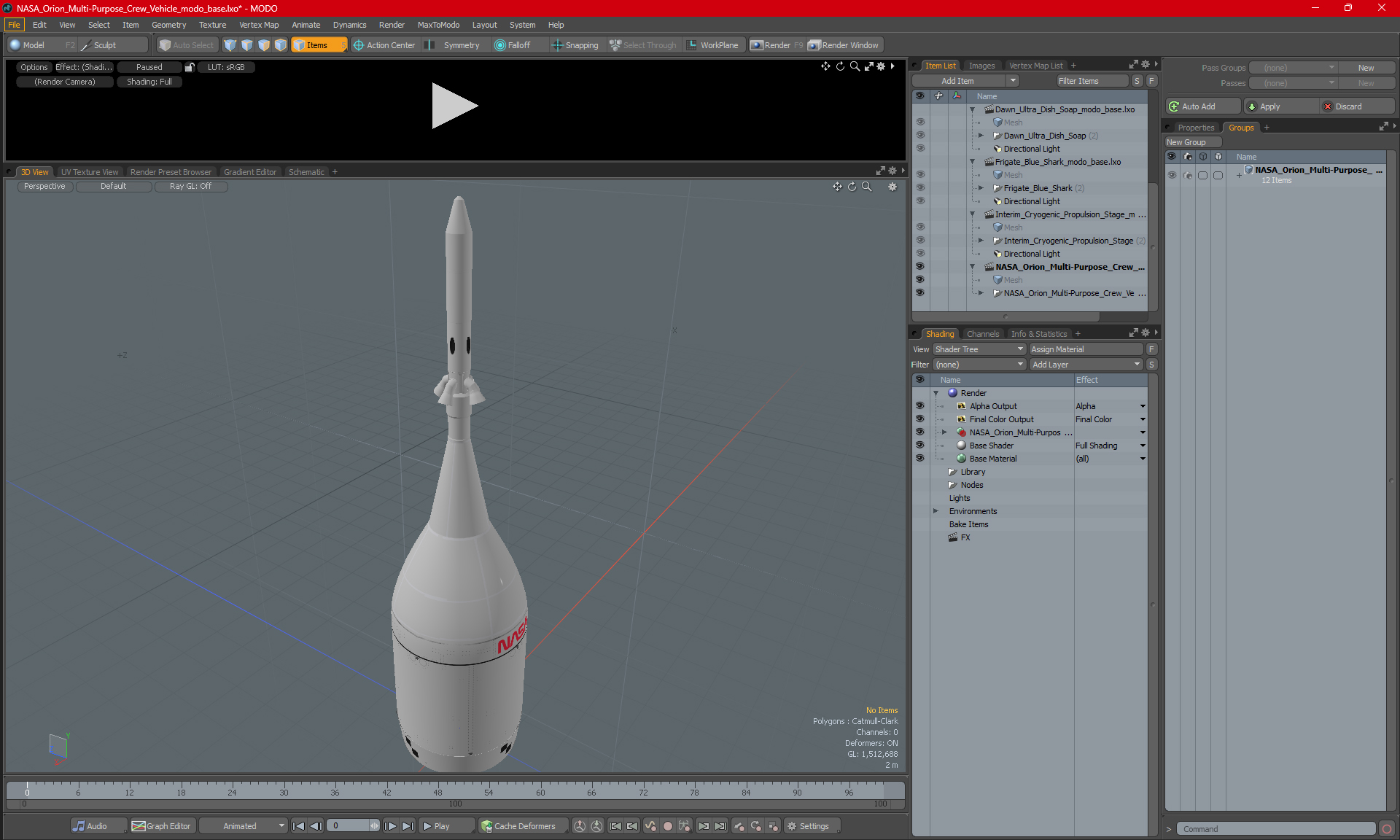1400x840 pixels.
Task: Hide the Alpha Output layer
Action: [x=919, y=406]
